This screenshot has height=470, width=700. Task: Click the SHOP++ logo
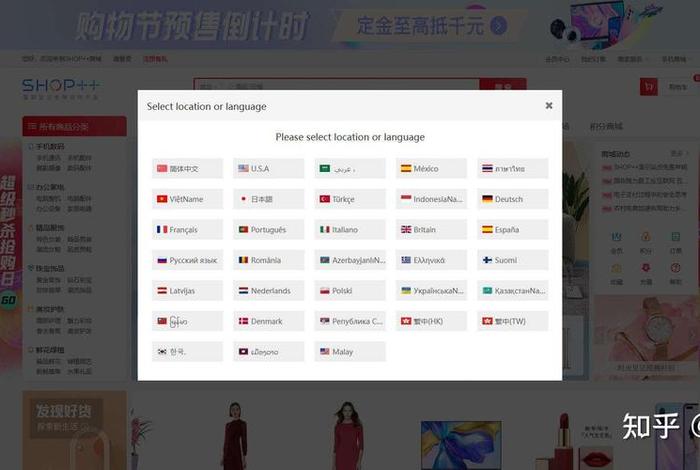coord(61,88)
